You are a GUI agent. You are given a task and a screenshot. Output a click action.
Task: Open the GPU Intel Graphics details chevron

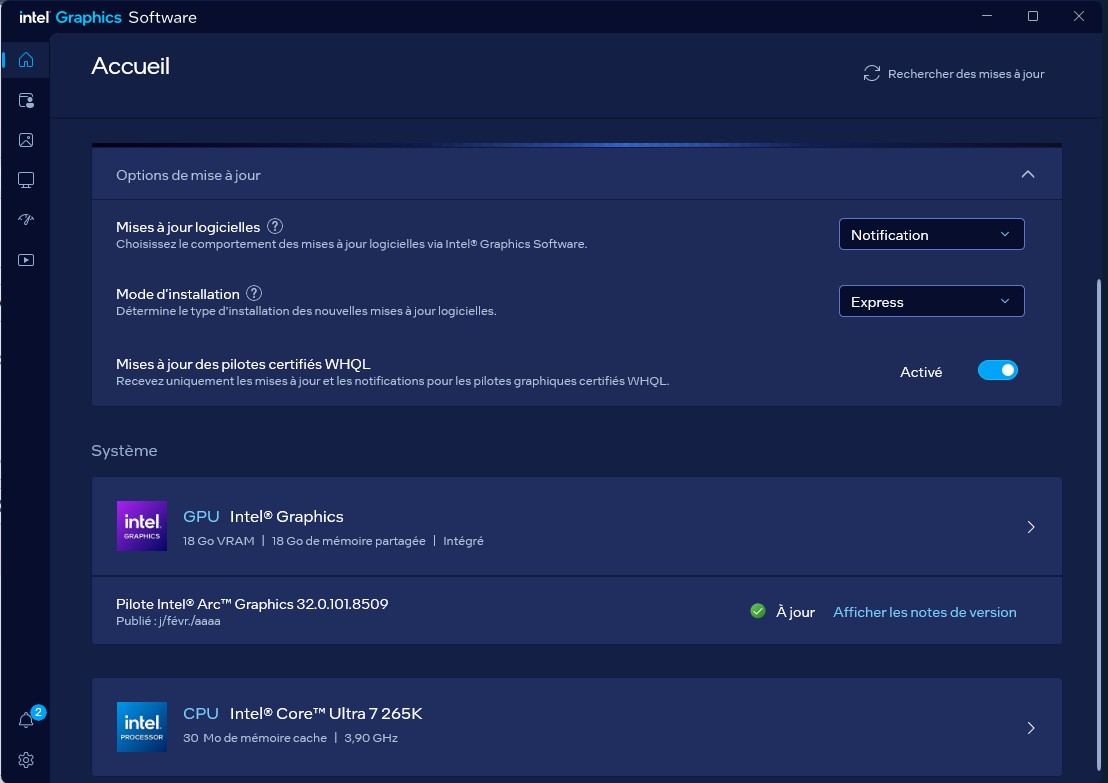pyautogui.click(x=1031, y=527)
